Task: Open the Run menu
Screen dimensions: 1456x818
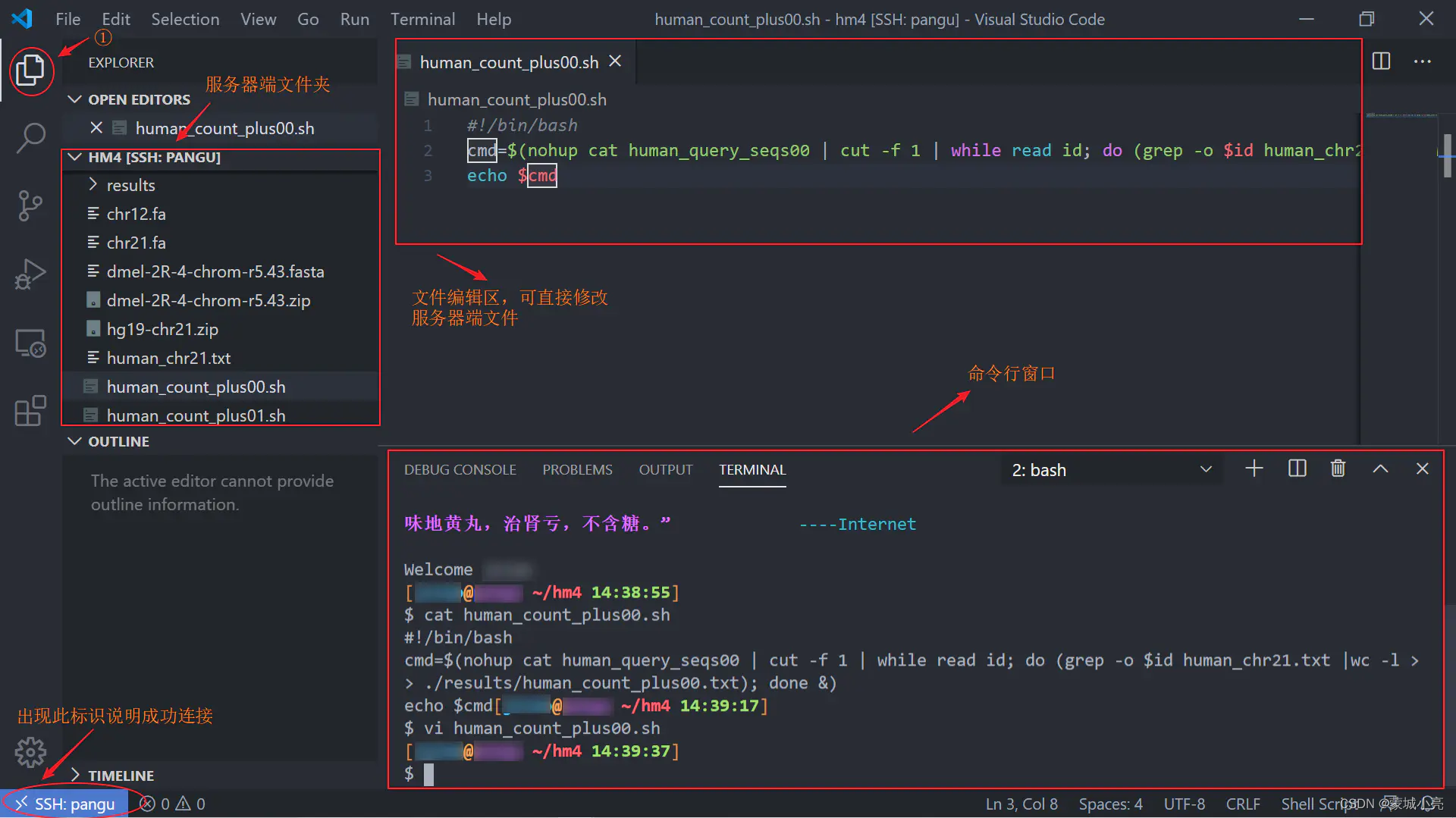Action: click(354, 19)
